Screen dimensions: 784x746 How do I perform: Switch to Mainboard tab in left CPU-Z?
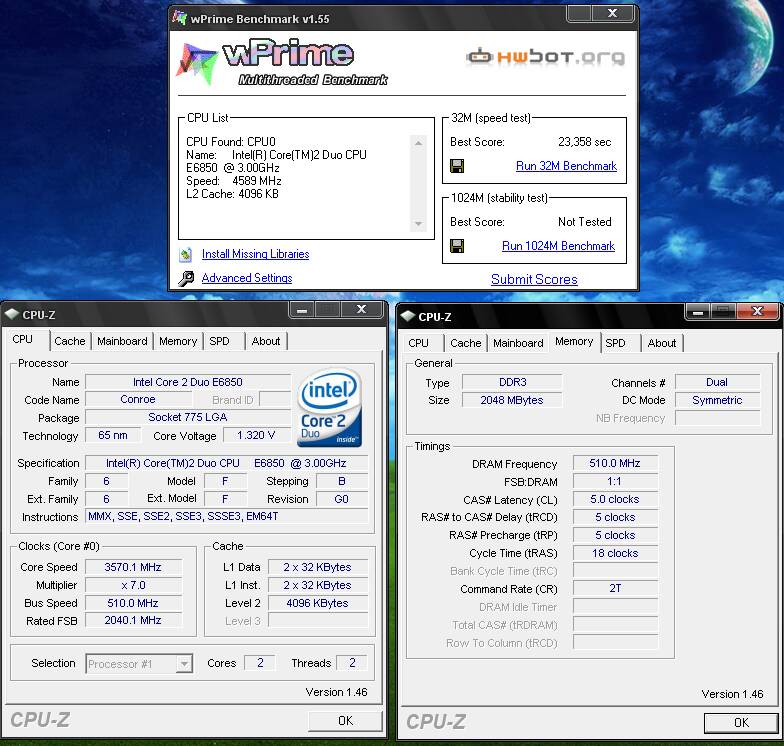point(122,341)
